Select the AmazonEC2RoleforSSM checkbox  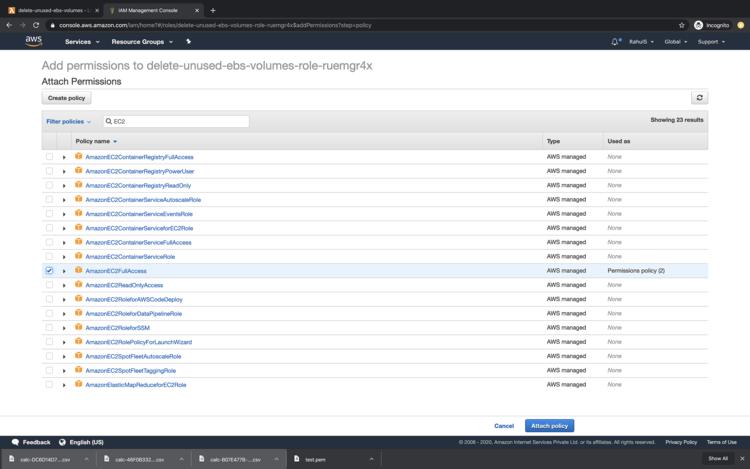click(49, 328)
